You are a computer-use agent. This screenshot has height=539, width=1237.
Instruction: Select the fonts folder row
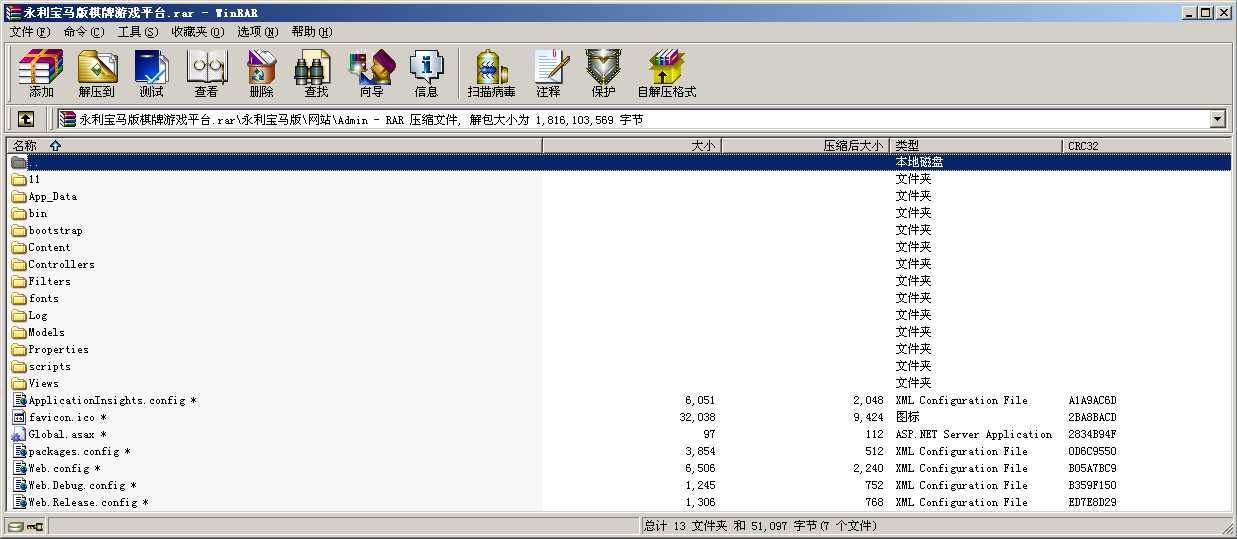[618, 298]
